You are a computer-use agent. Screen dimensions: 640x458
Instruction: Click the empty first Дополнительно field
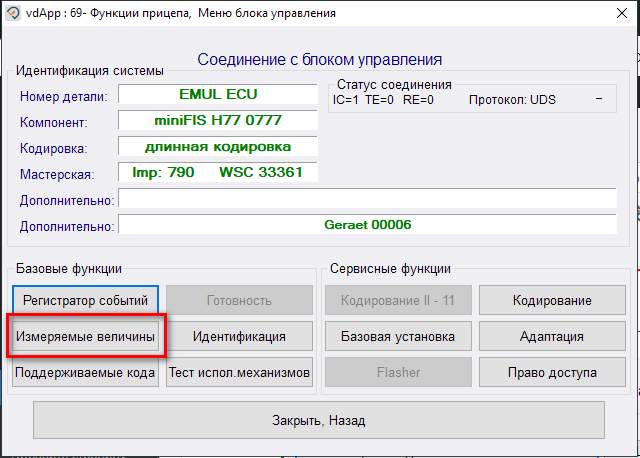coord(367,198)
